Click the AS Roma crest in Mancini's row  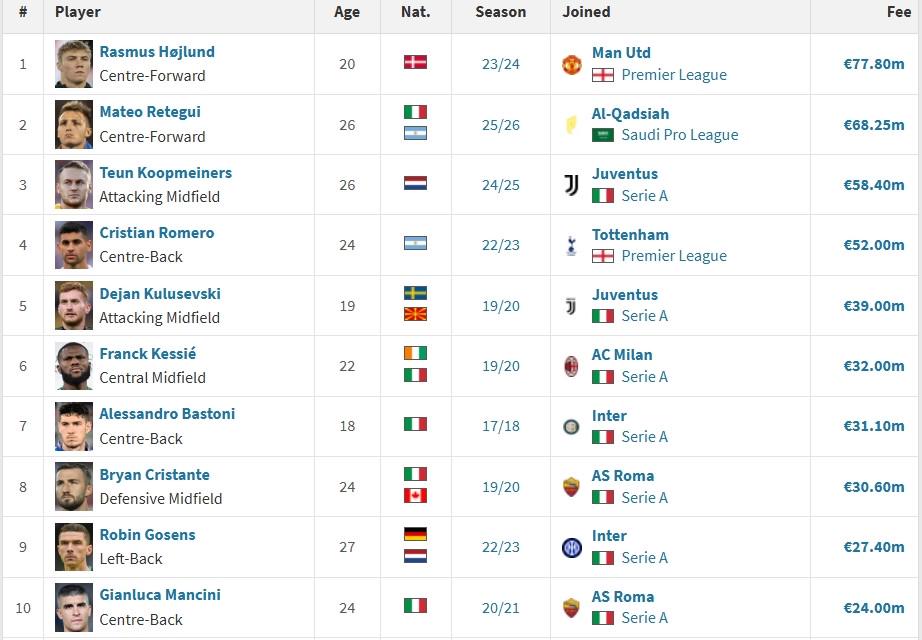(x=572, y=608)
